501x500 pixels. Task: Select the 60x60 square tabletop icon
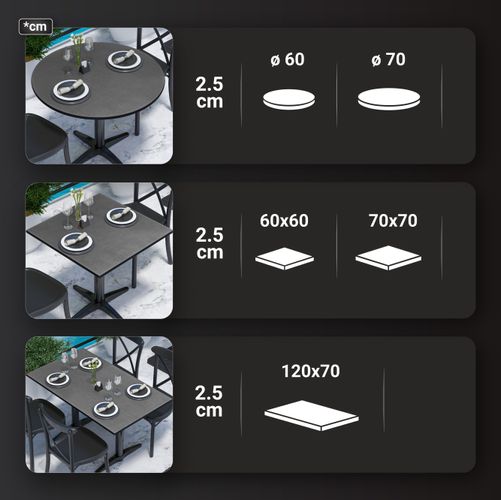point(284,259)
